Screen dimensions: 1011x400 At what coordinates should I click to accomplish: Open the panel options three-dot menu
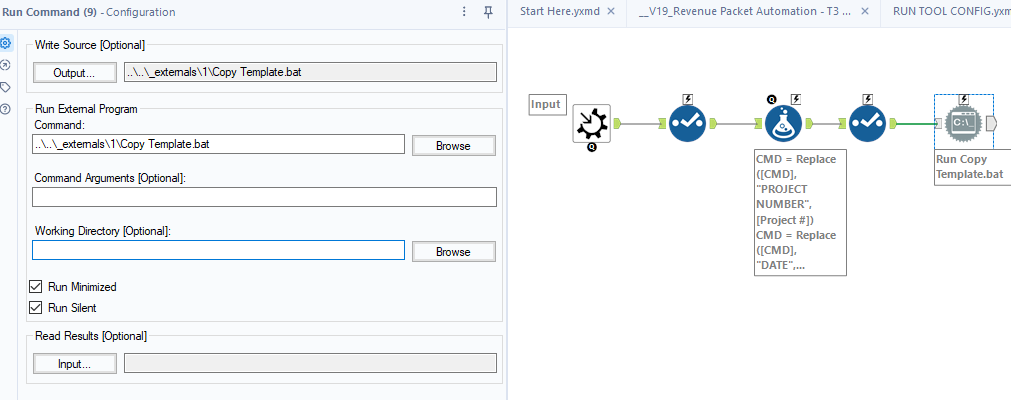[464, 12]
